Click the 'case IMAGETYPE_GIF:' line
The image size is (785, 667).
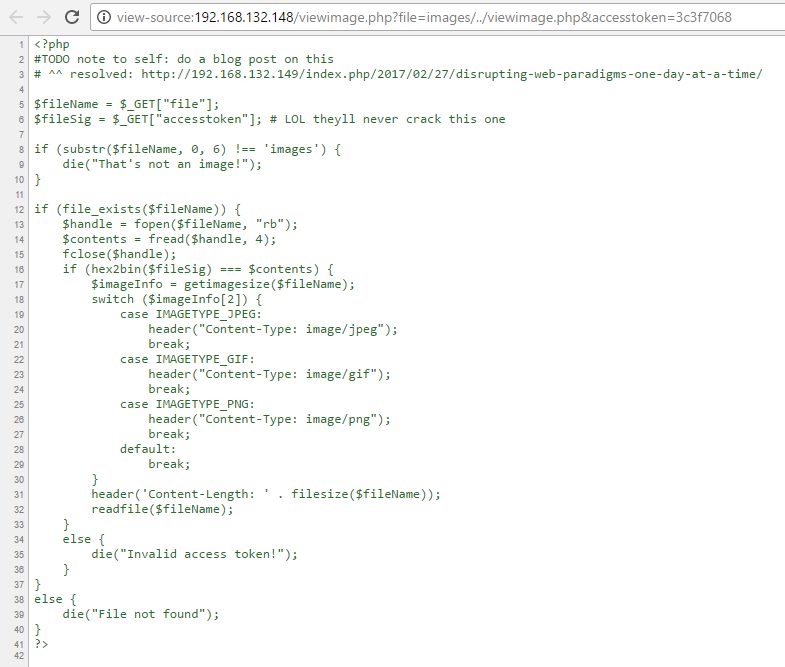[x=187, y=360]
